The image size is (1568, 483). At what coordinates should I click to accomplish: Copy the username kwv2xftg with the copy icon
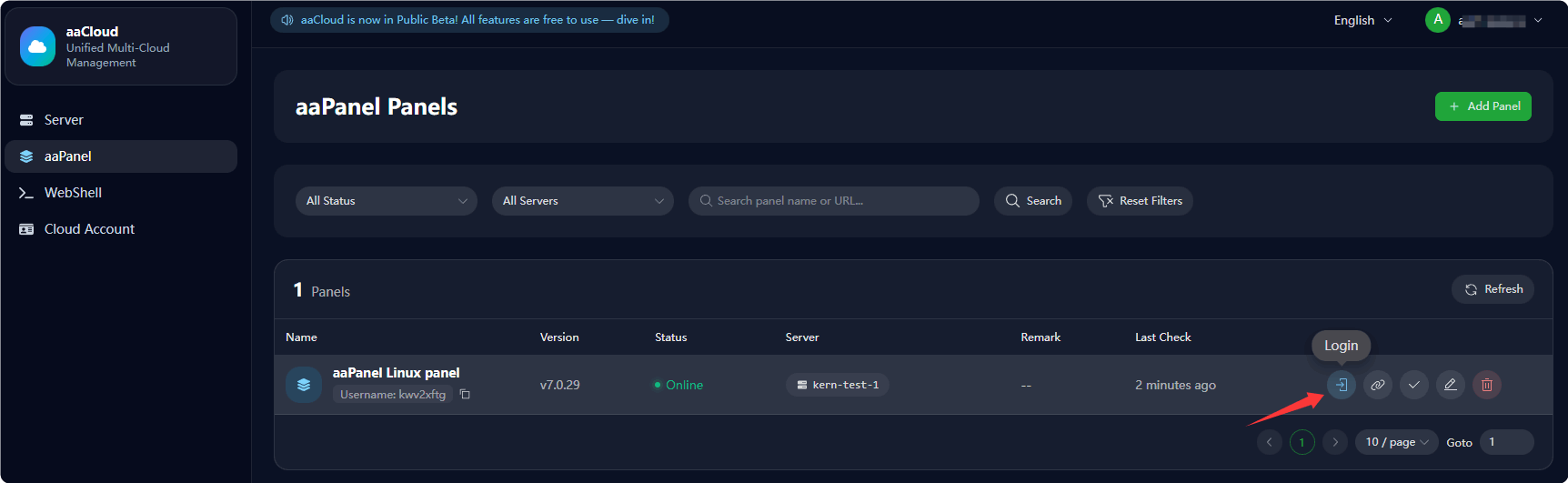click(465, 394)
